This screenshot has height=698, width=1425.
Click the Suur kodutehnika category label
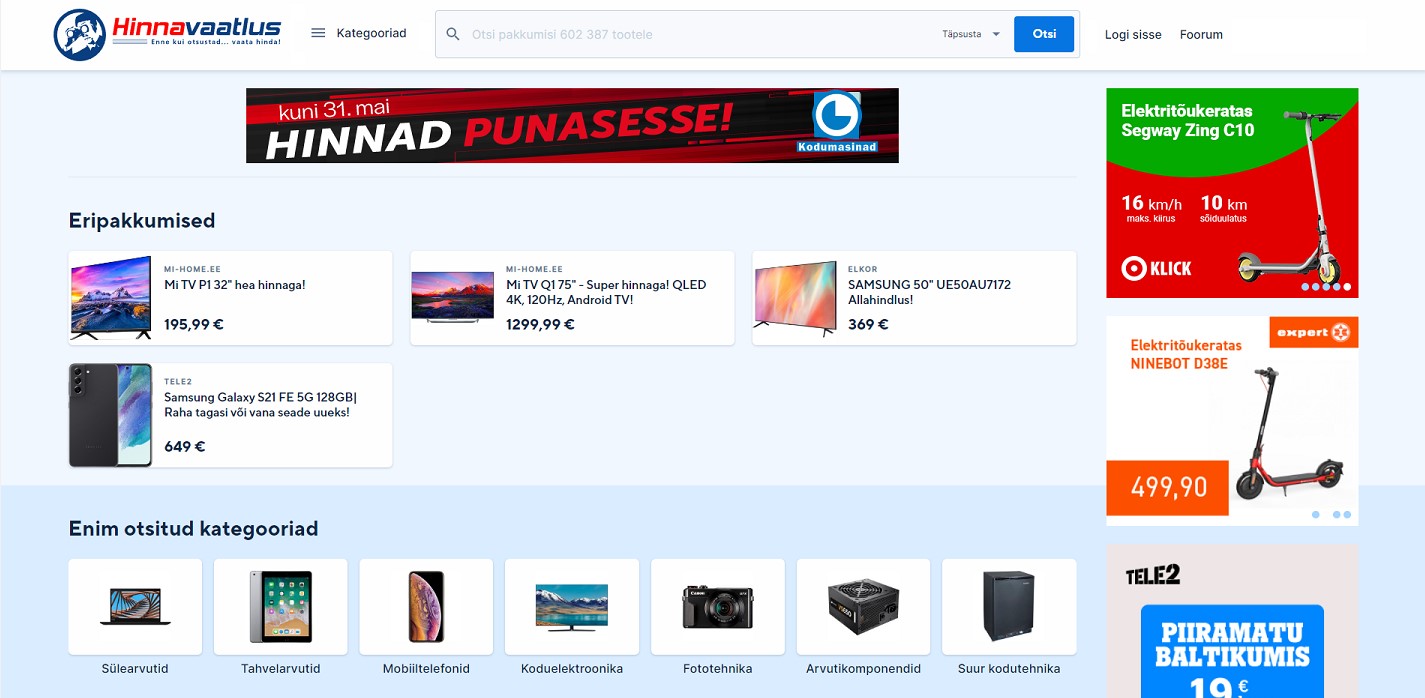[1009, 669]
